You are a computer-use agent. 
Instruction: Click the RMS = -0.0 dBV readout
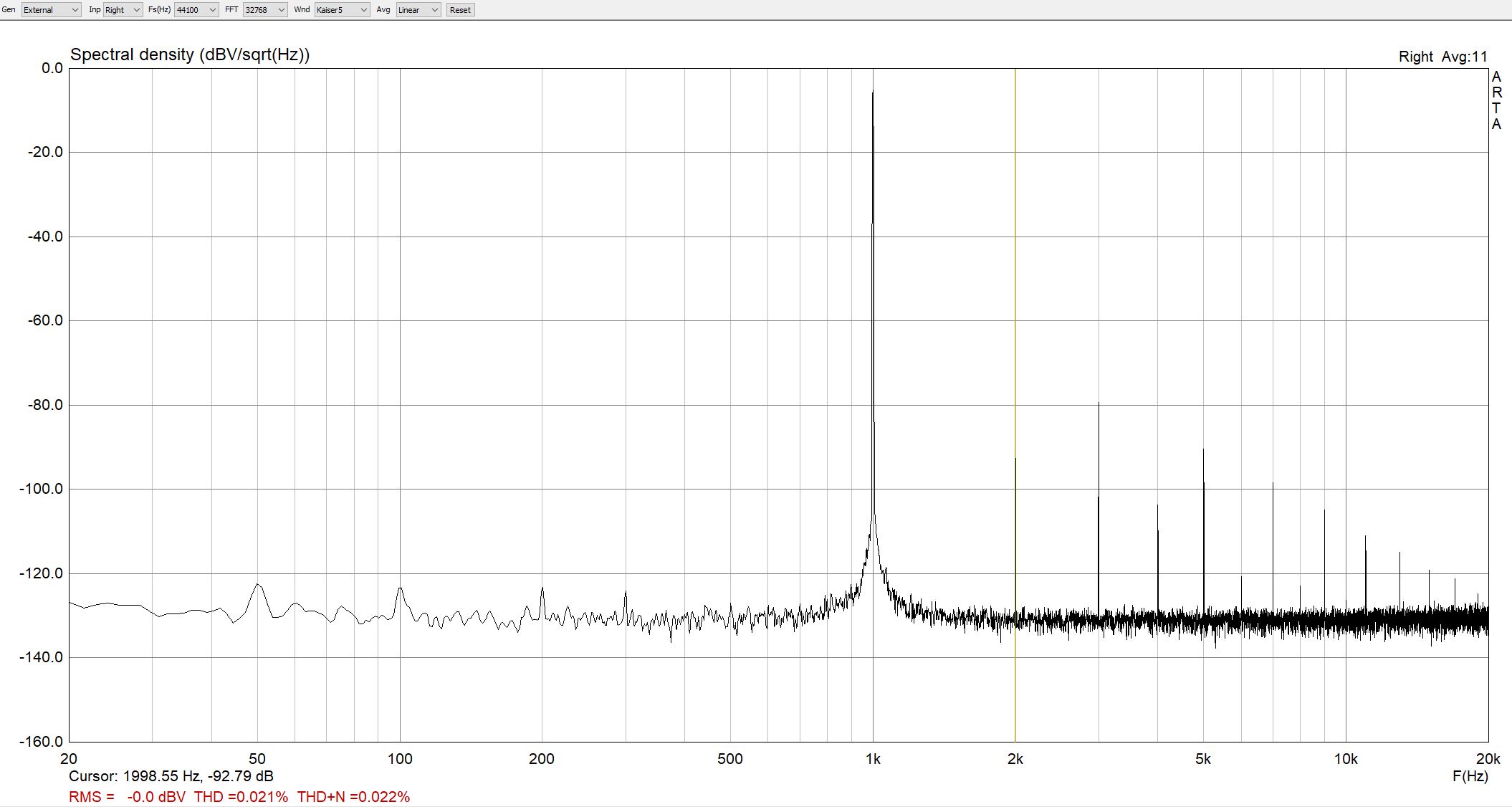click(x=127, y=797)
